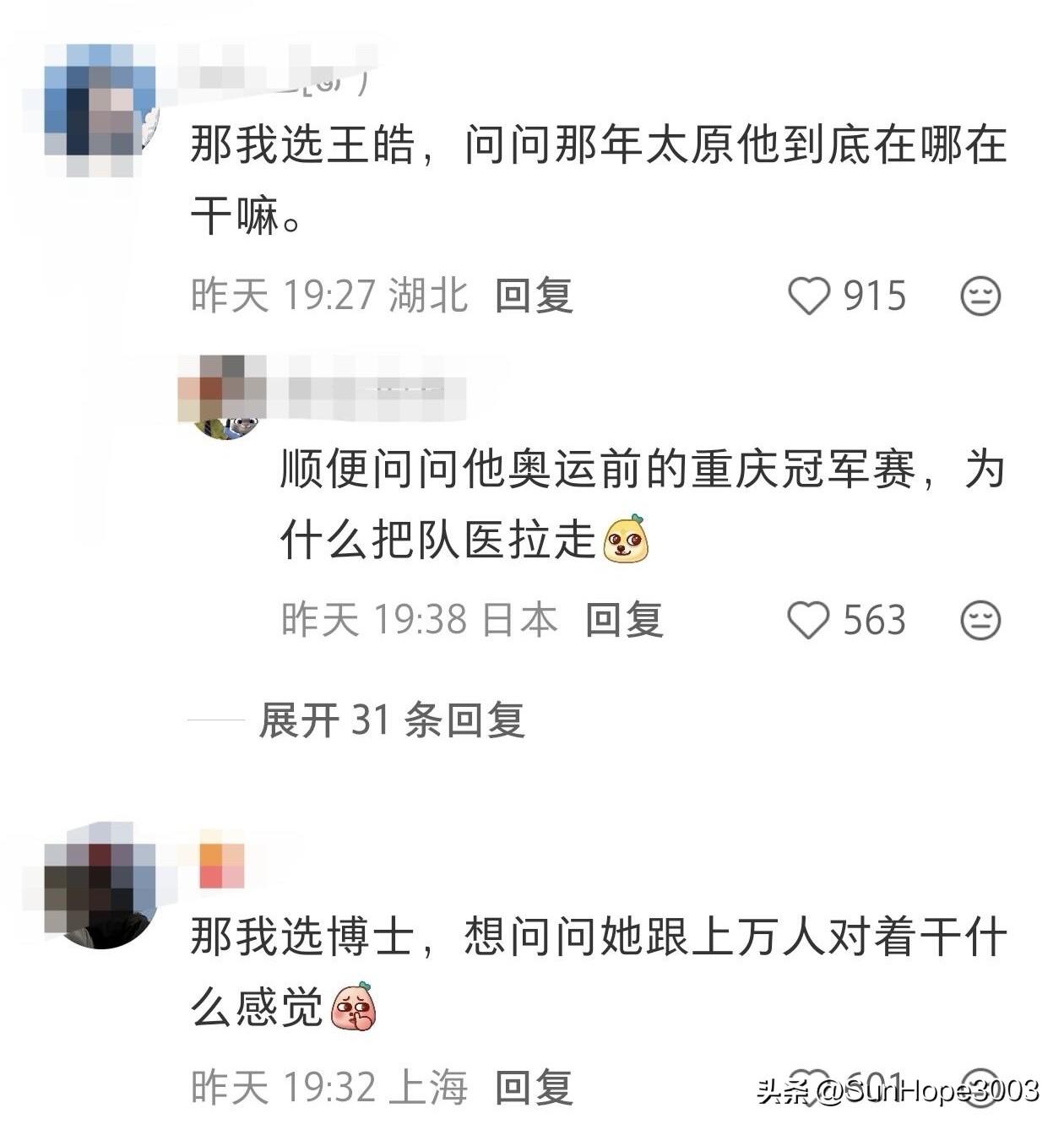This screenshot has height=1130, width=1064.
Task: Tap dislike face on Shanghai comment
Action: 980,1086
